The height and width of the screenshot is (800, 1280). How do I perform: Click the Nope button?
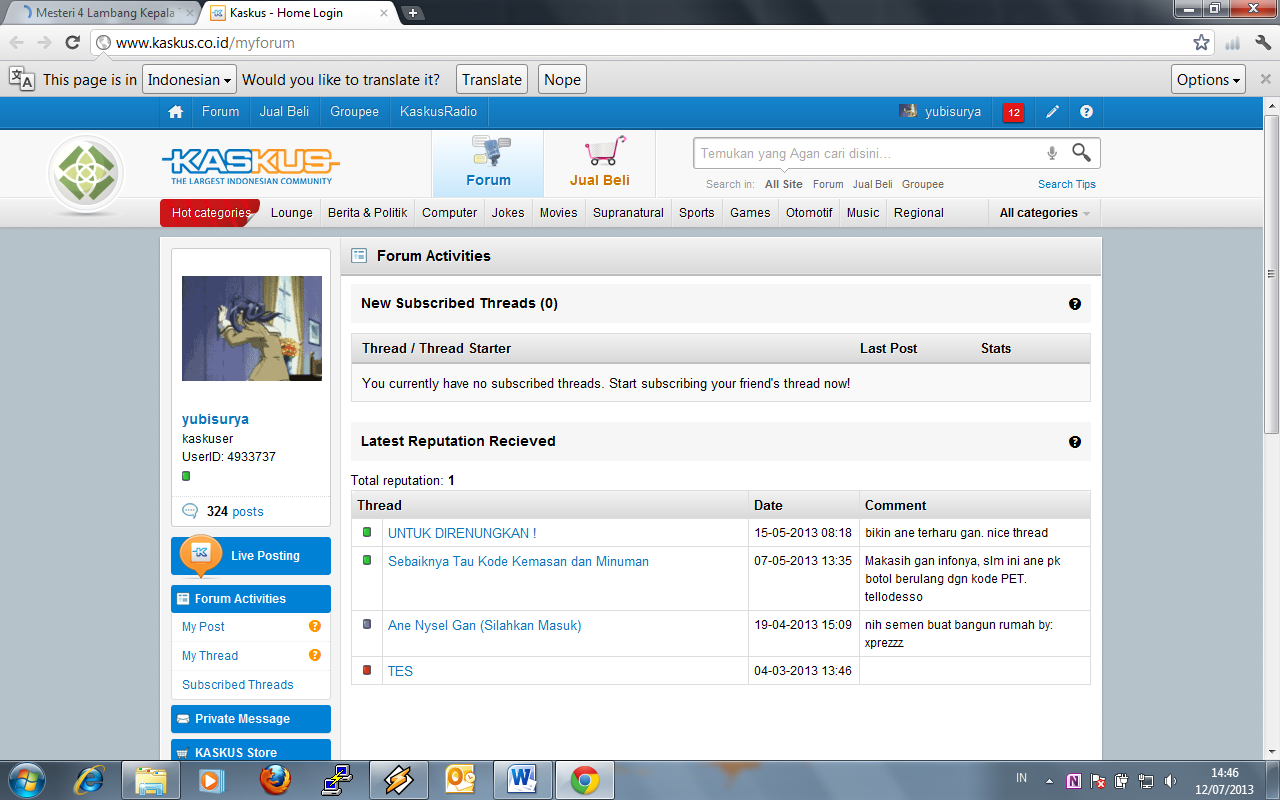(562, 79)
